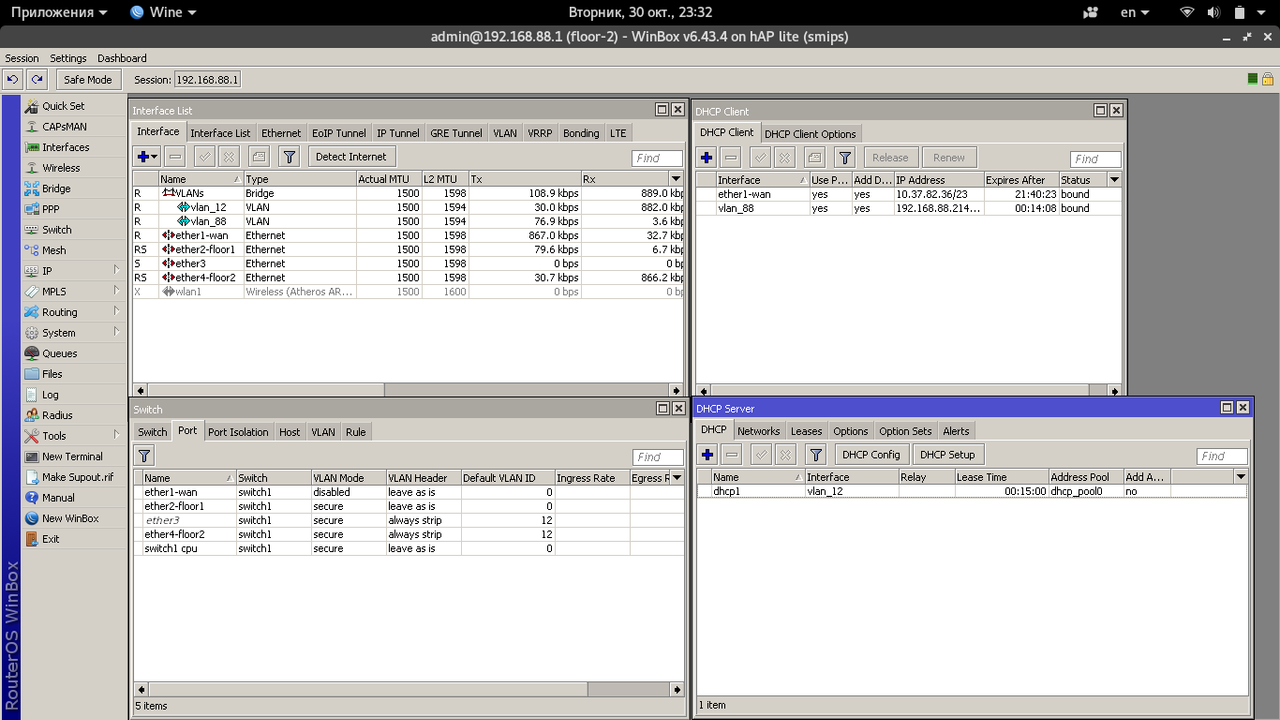
Task: Open the Session menu
Action: [x=22, y=58]
